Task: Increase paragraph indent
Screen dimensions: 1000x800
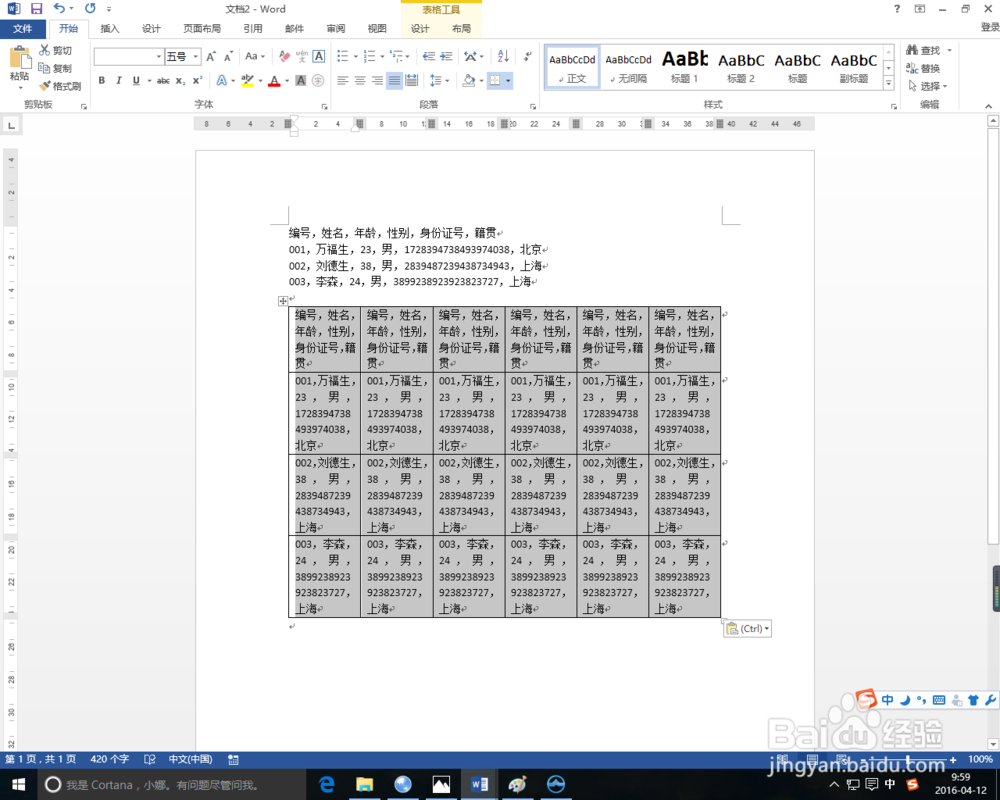Action: [446, 56]
